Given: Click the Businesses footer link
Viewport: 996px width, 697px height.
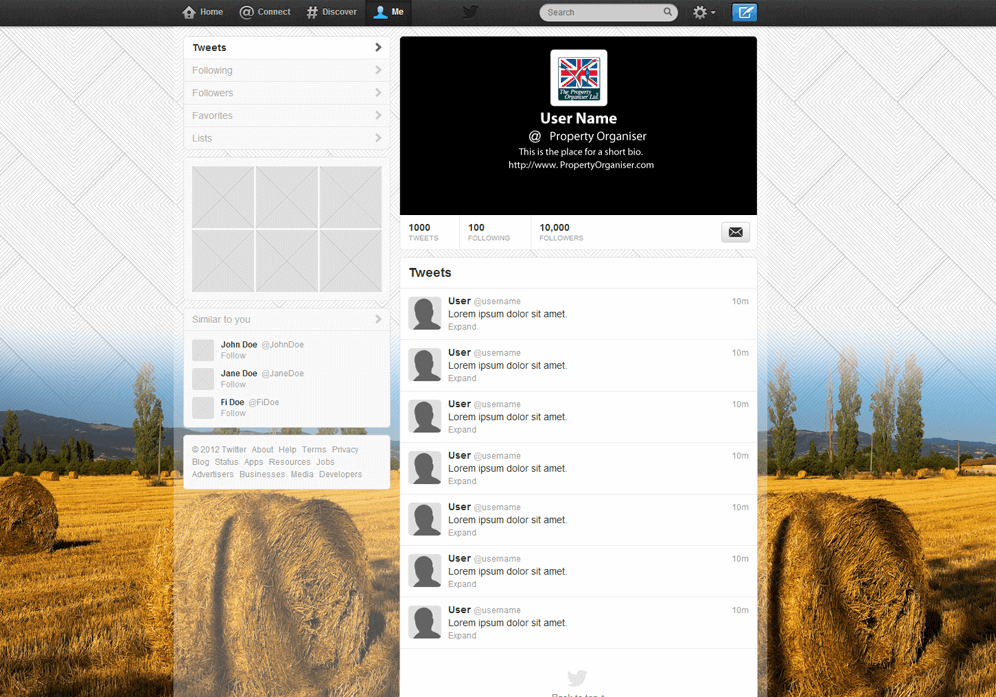Looking at the screenshot, I should [262, 474].
